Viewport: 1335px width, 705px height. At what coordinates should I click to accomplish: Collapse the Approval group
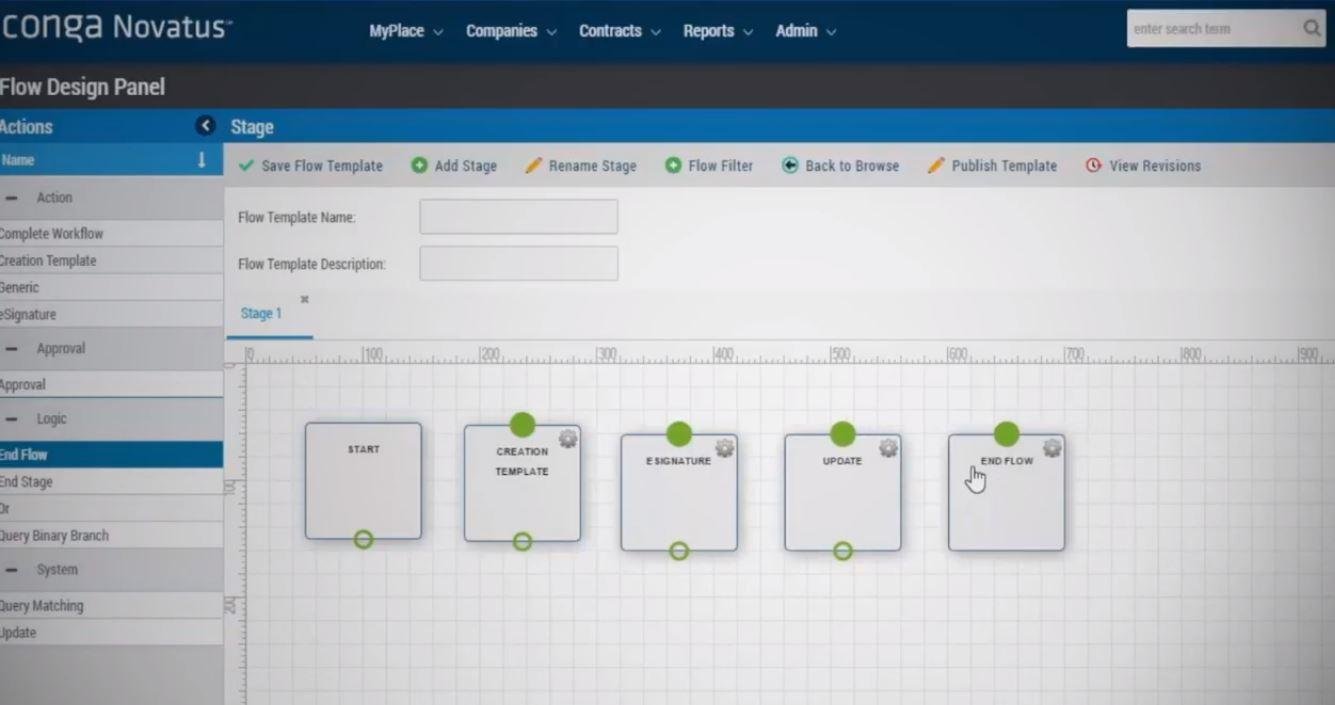[11, 349]
